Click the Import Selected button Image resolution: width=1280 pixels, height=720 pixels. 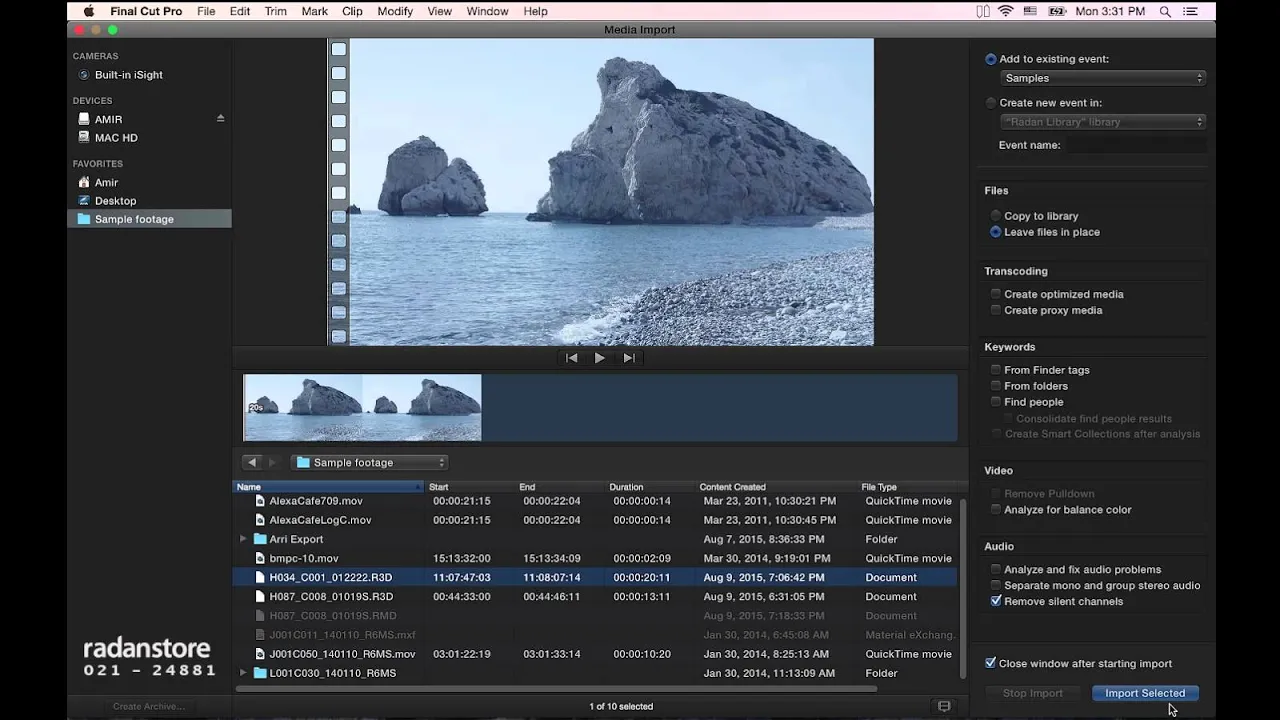[1145, 693]
